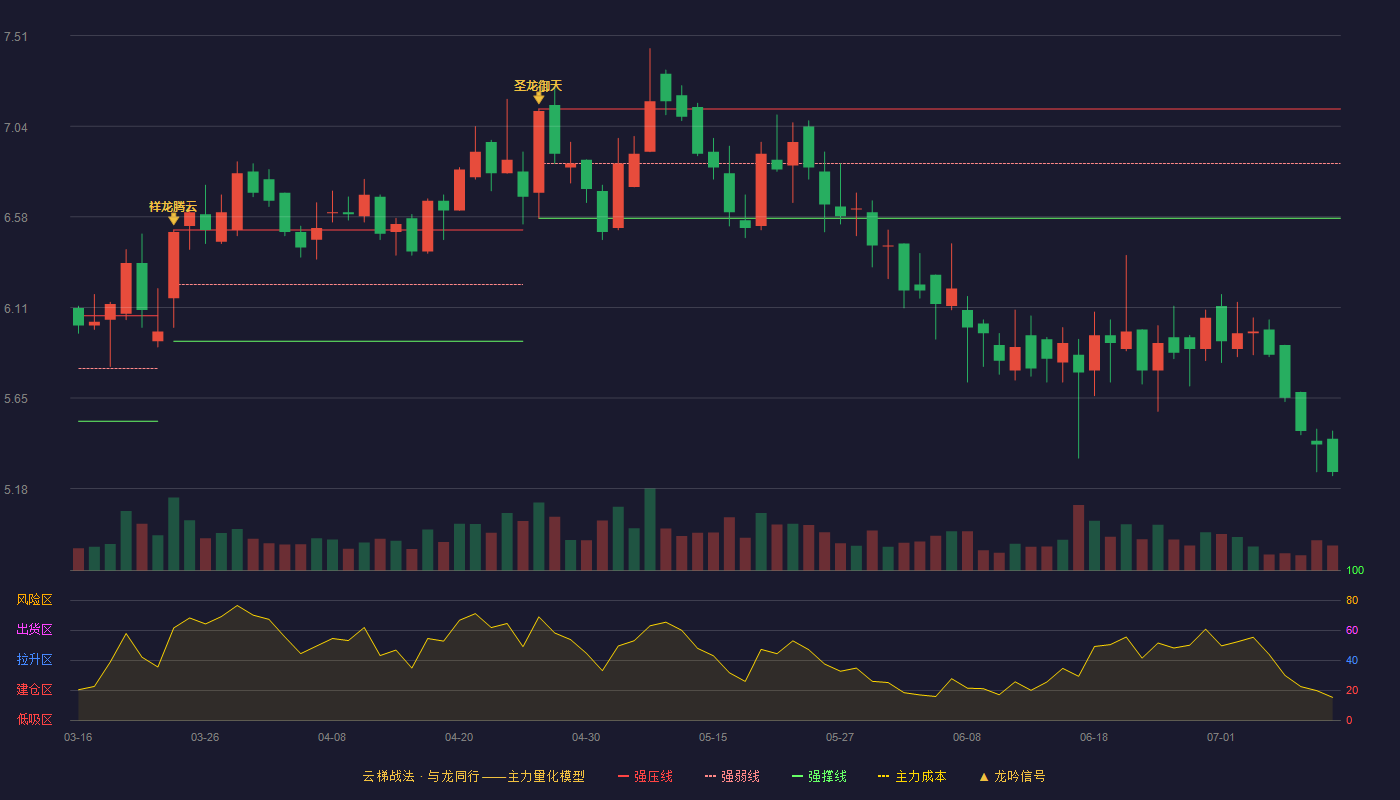Click the tall red candle under 祥龙腾云 marker
The width and height of the screenshot is (1400, 800).
tap(173, 265)
